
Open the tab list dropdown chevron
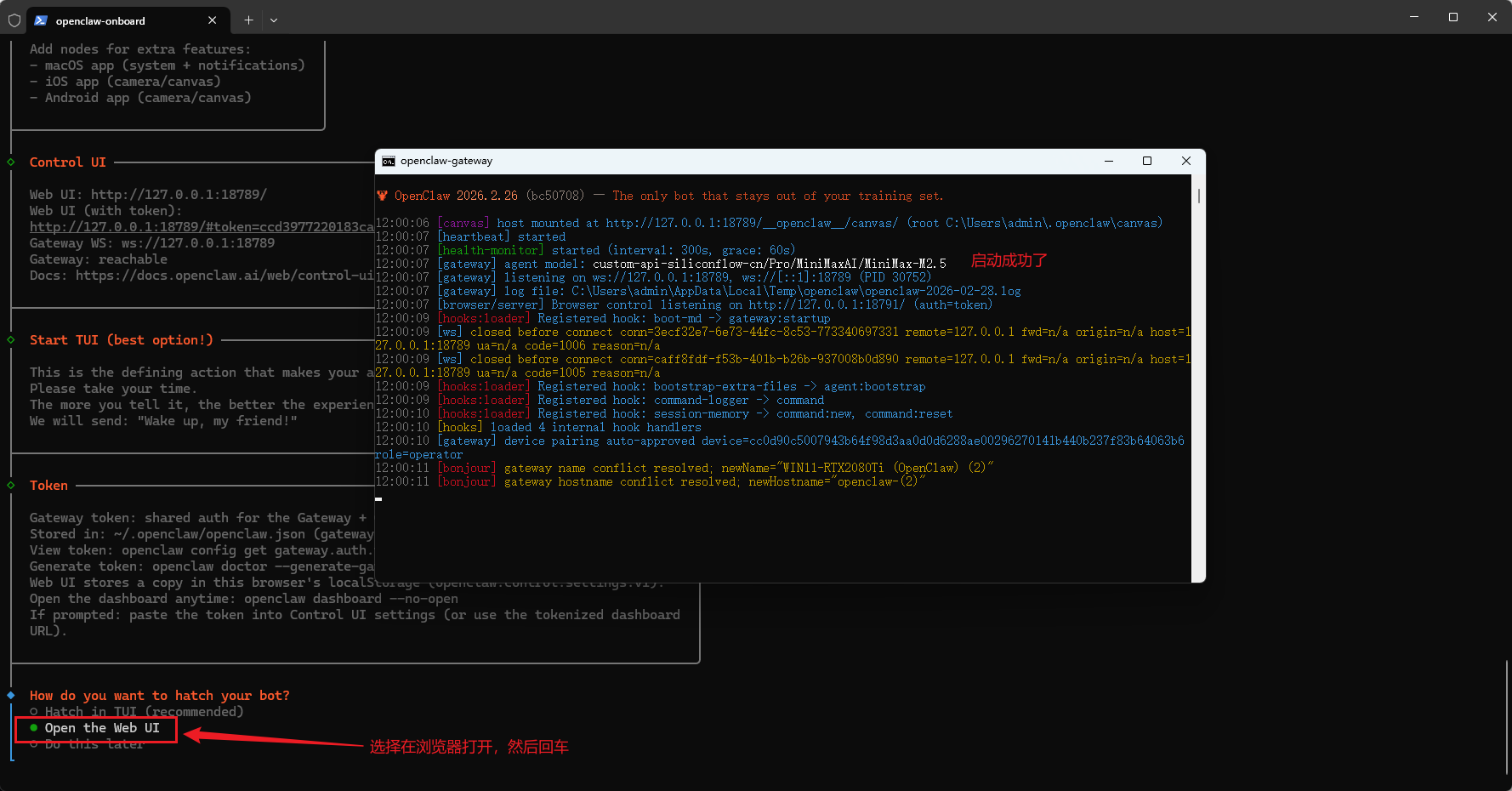pos(274,20)
